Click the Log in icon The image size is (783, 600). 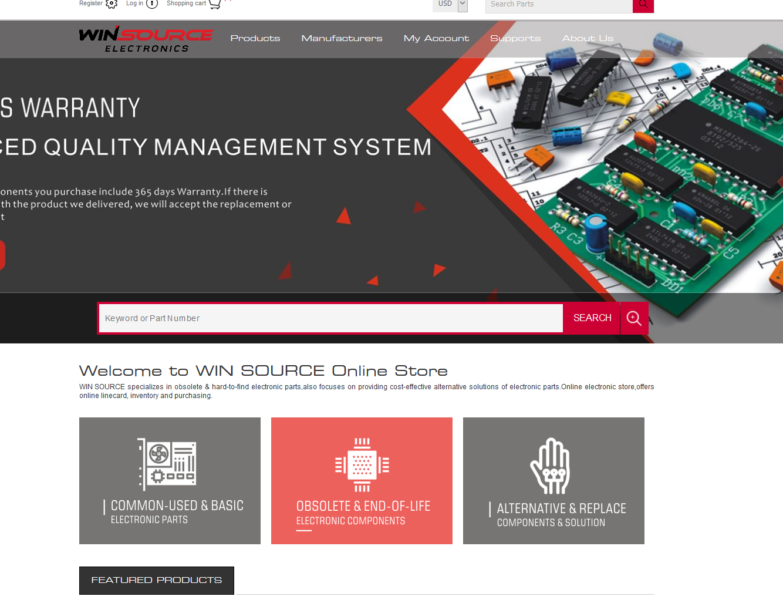coord(152,4)
